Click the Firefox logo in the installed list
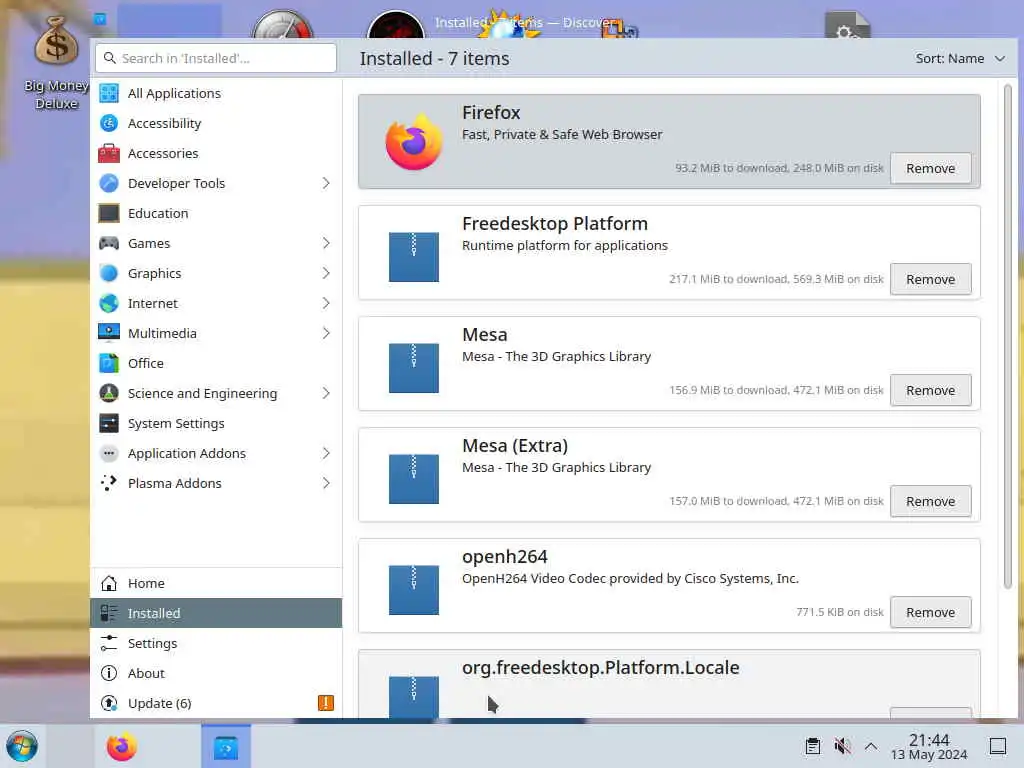The width and height of the screenshot is (1024, 768). click(x=413, y=142)
